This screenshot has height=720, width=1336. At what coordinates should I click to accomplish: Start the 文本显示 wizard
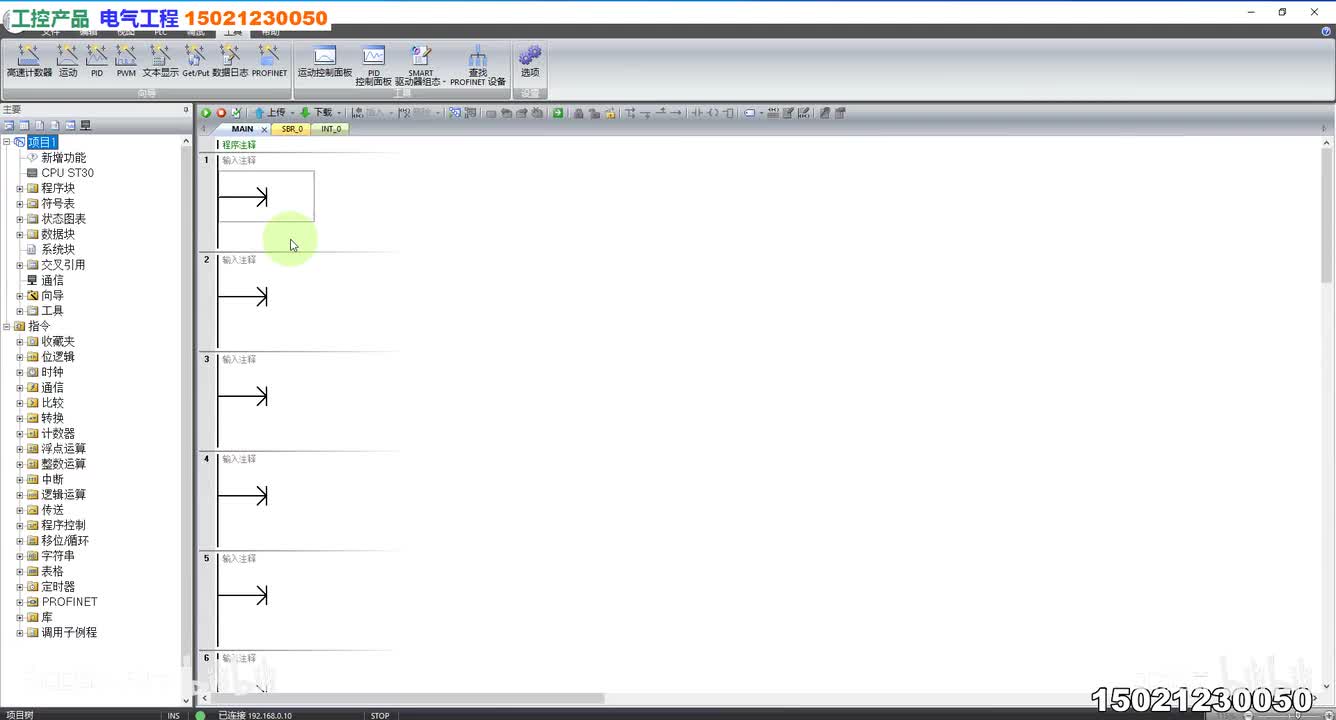point(160,61)
